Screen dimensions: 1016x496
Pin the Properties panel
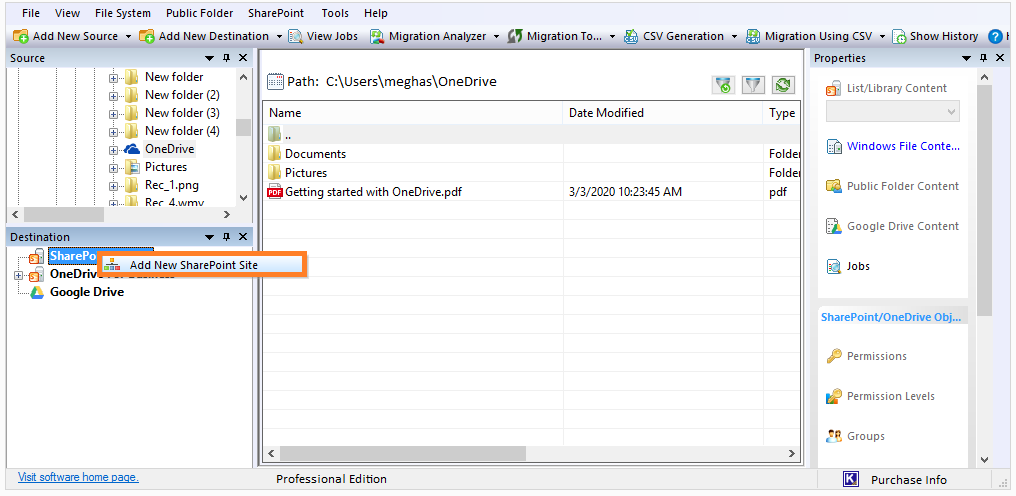point(983,58)
